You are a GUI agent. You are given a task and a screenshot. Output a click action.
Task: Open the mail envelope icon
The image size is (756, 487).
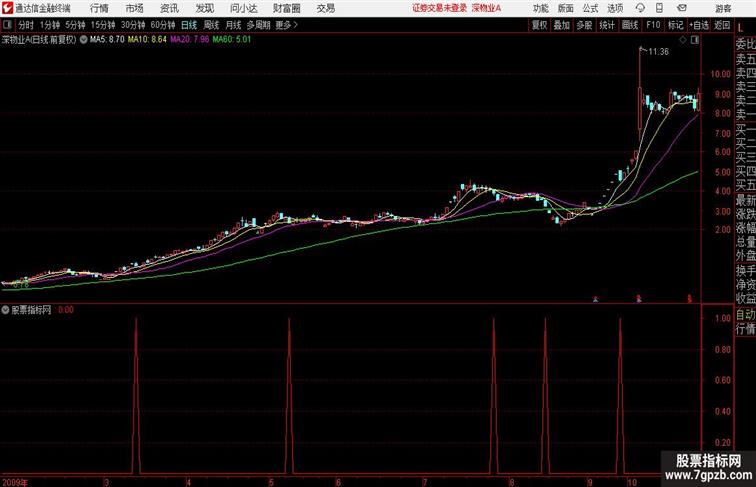pos(682,8)
